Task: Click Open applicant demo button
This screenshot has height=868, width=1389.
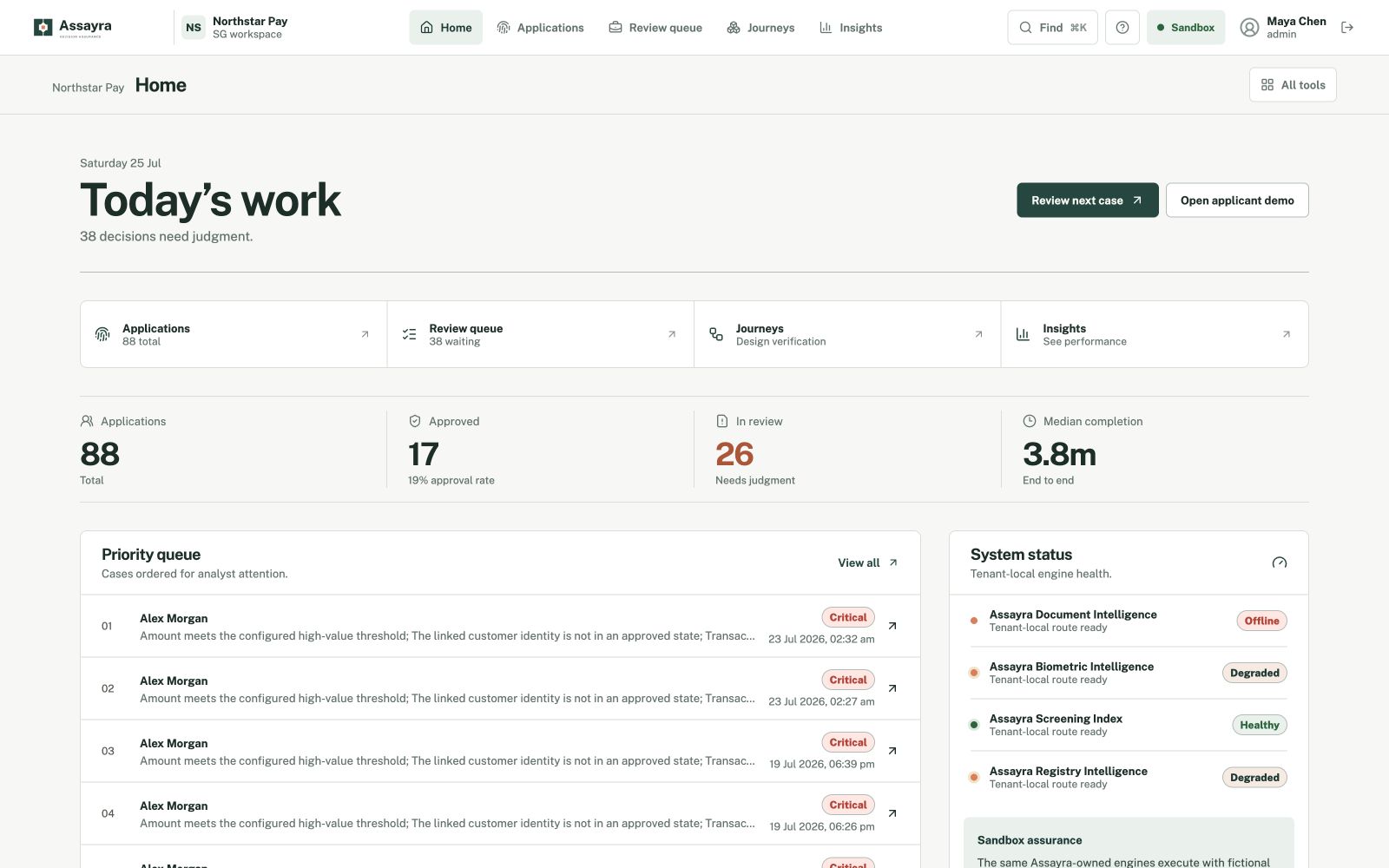Action: pyautogui.click(x=1237, y=201)
